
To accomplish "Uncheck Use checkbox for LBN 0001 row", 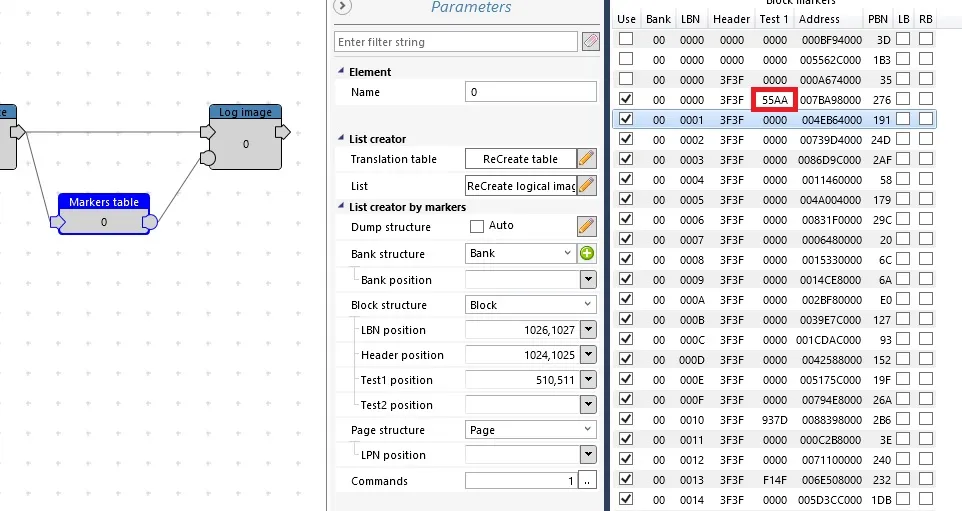I will [x=626, y=119].
